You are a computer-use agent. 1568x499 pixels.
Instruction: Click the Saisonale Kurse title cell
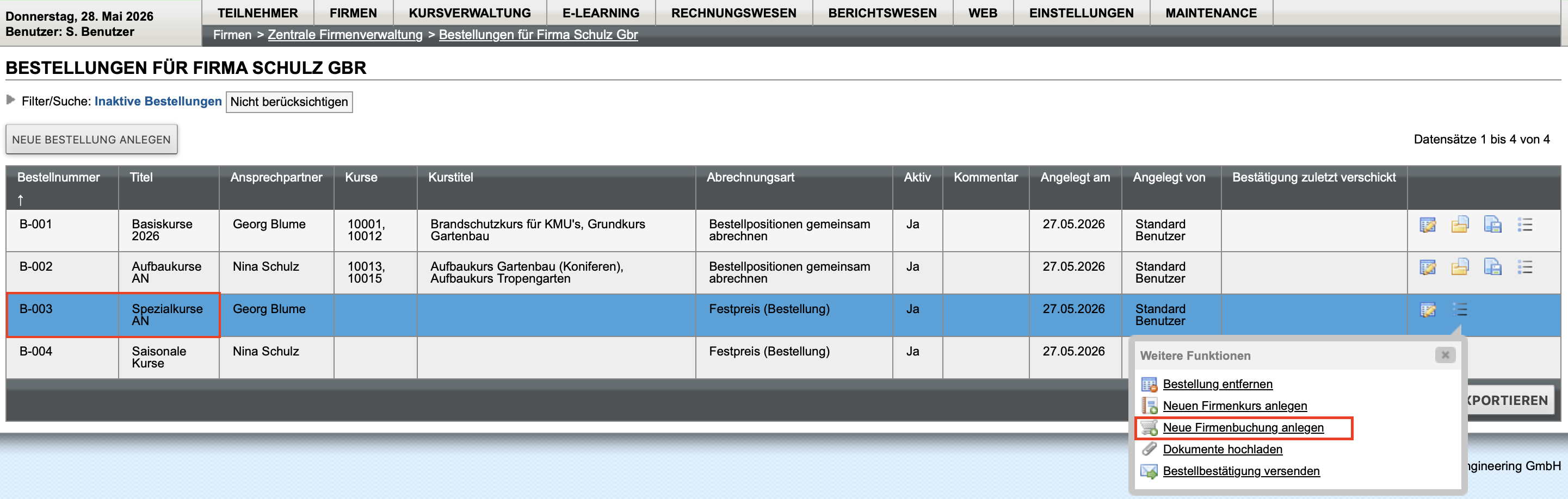tap(169, 358)
